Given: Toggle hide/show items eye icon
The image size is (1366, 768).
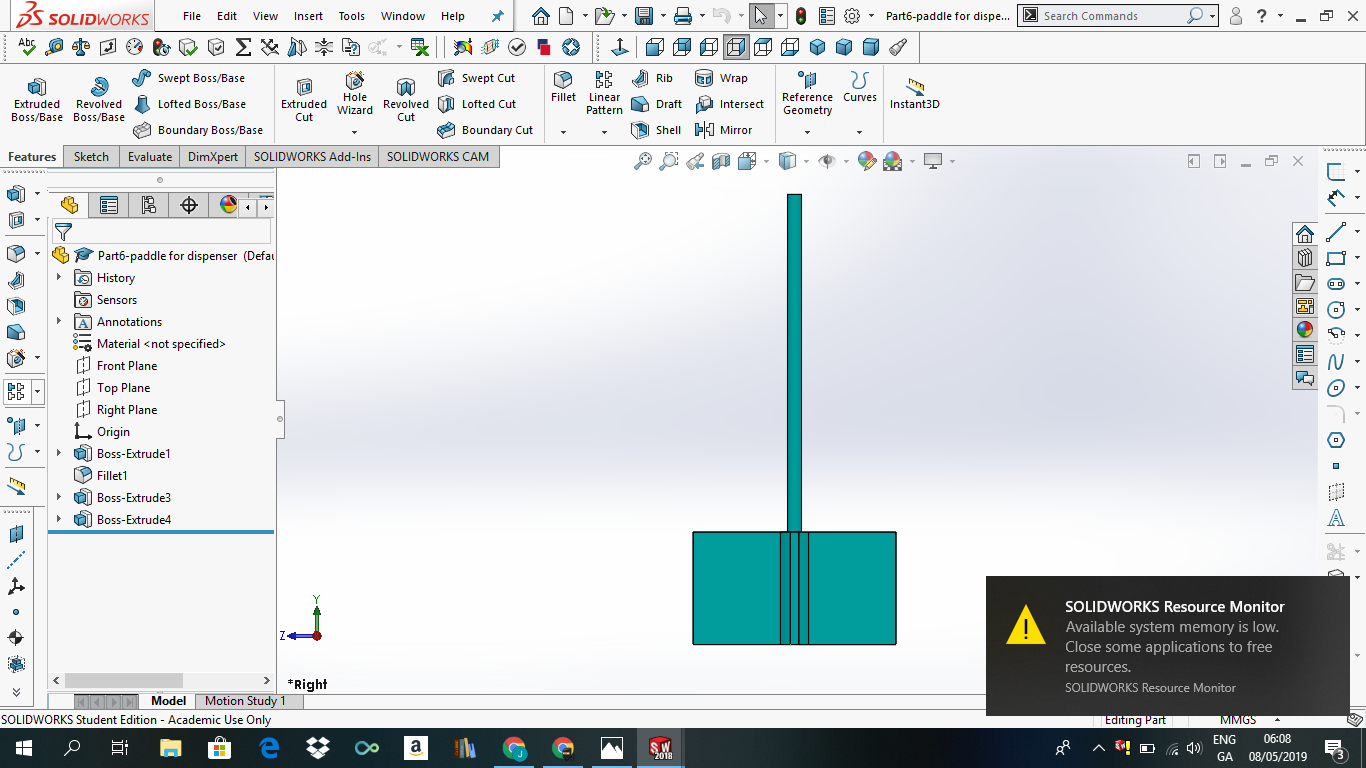Looking at the screenshot, I should coord(826,161).
